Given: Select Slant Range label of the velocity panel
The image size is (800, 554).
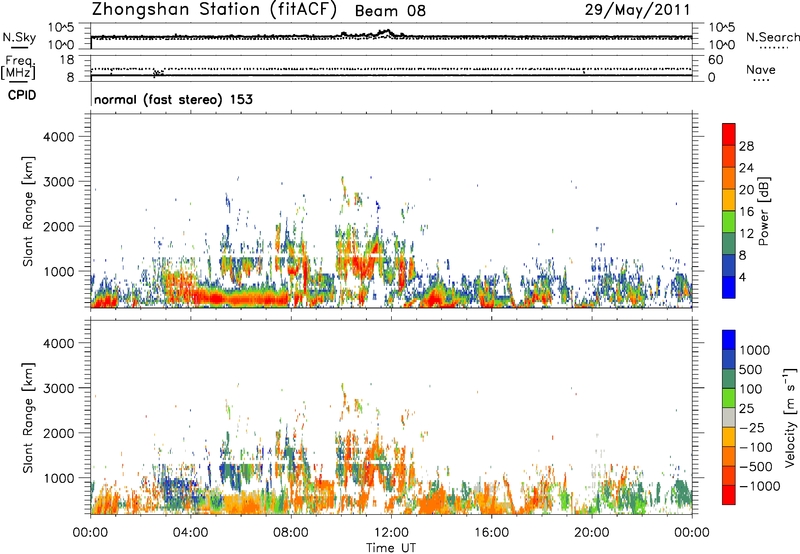Looking at the screenshot, I should pos(28,418).
